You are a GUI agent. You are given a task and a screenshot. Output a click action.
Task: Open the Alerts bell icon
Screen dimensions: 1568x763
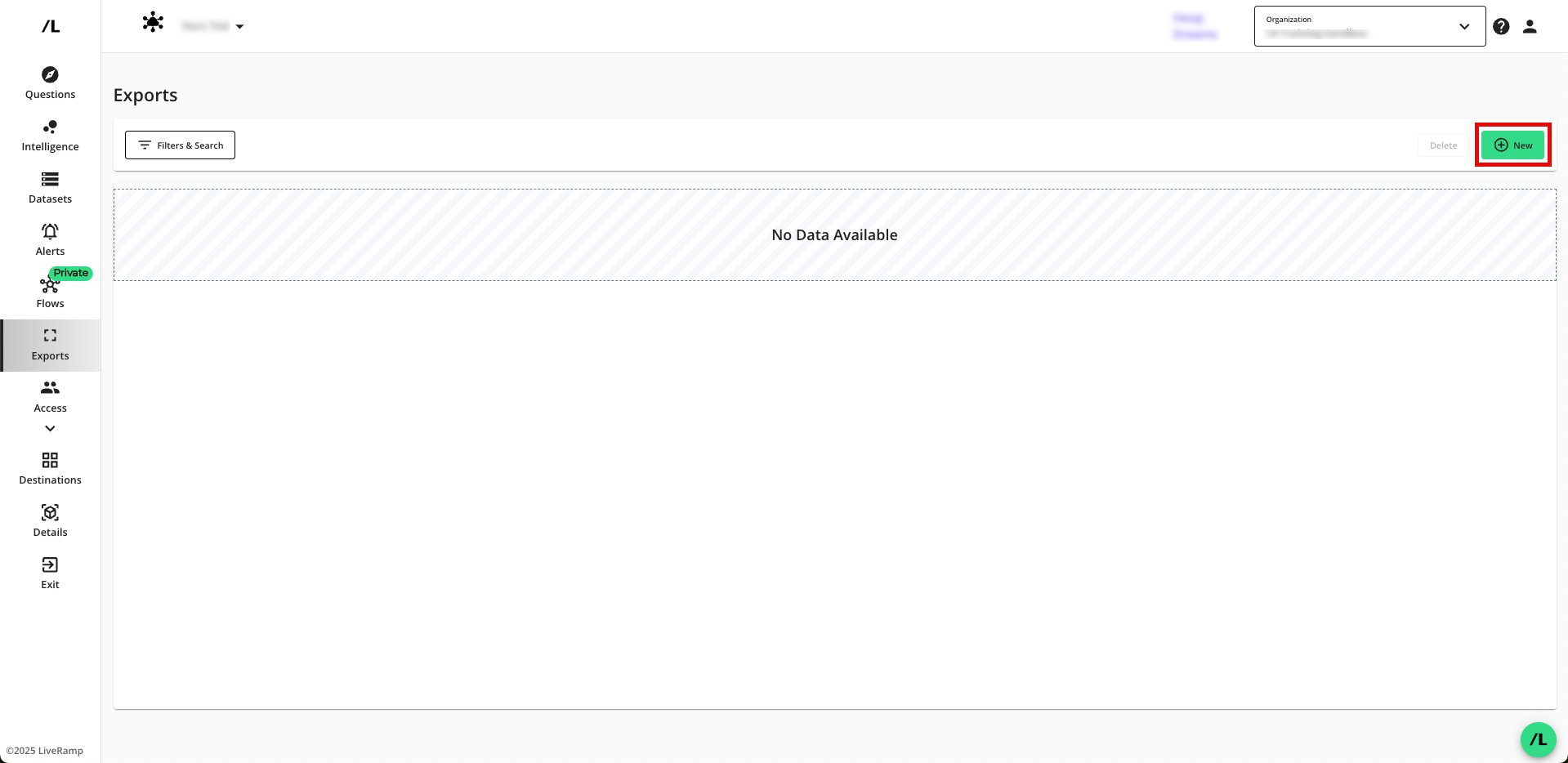pos(50,232)
